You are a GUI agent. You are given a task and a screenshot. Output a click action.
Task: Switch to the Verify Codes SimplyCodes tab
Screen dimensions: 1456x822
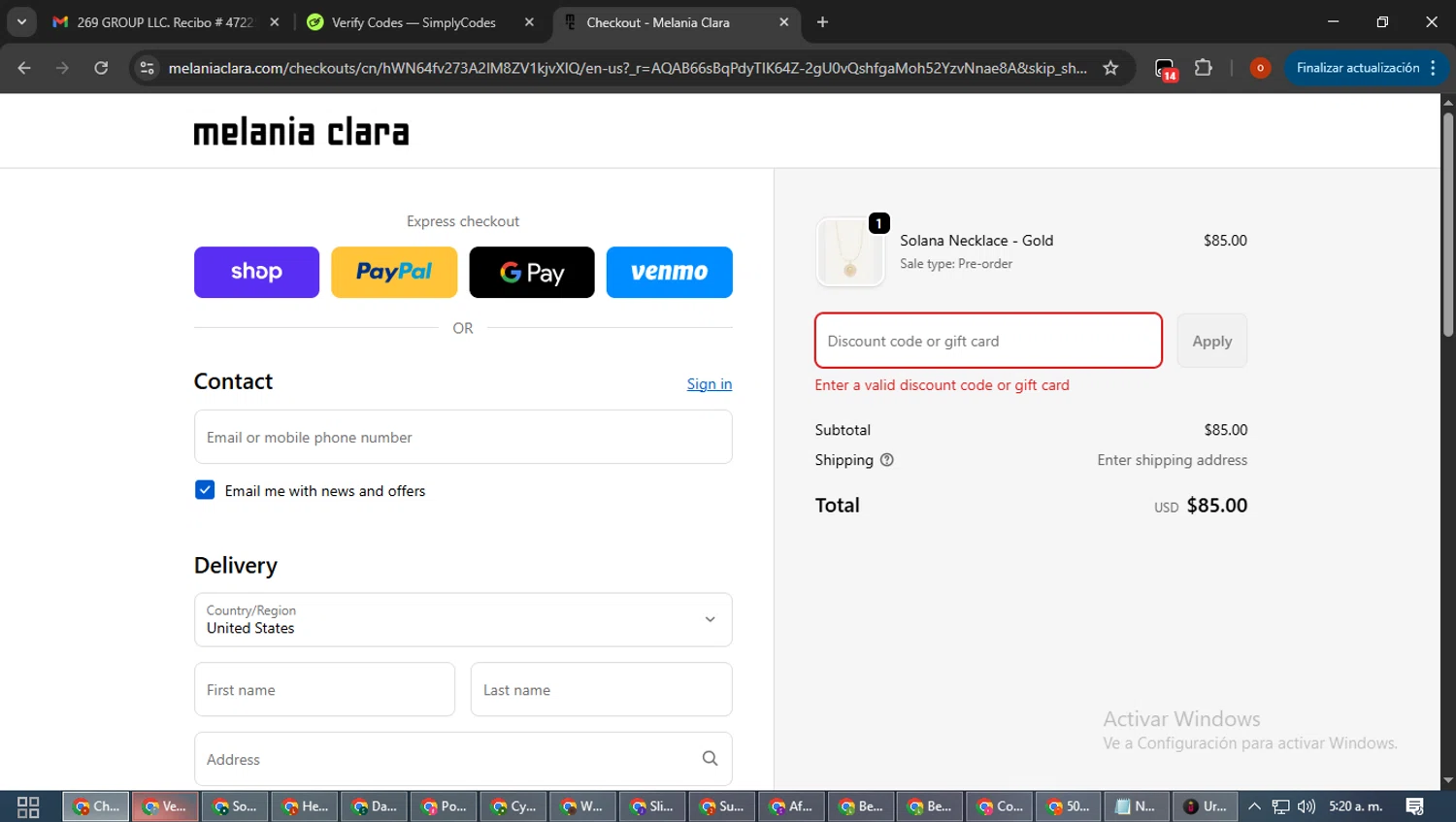(x=414, y=22)
